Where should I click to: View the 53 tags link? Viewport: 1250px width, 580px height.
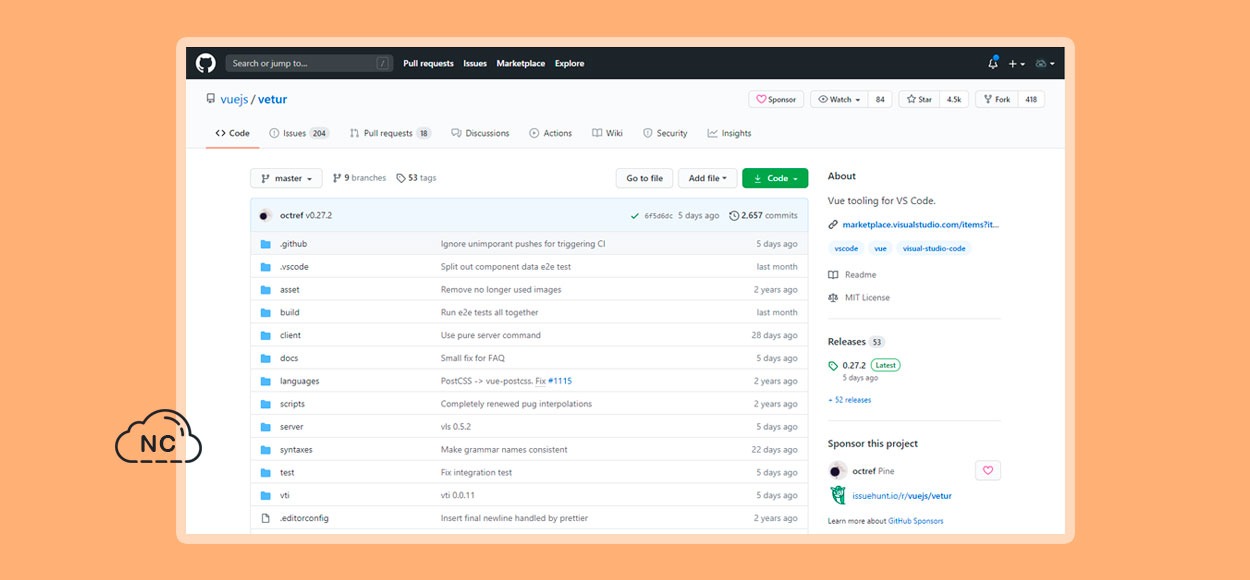pyautogui.click(x=416, y=178)
